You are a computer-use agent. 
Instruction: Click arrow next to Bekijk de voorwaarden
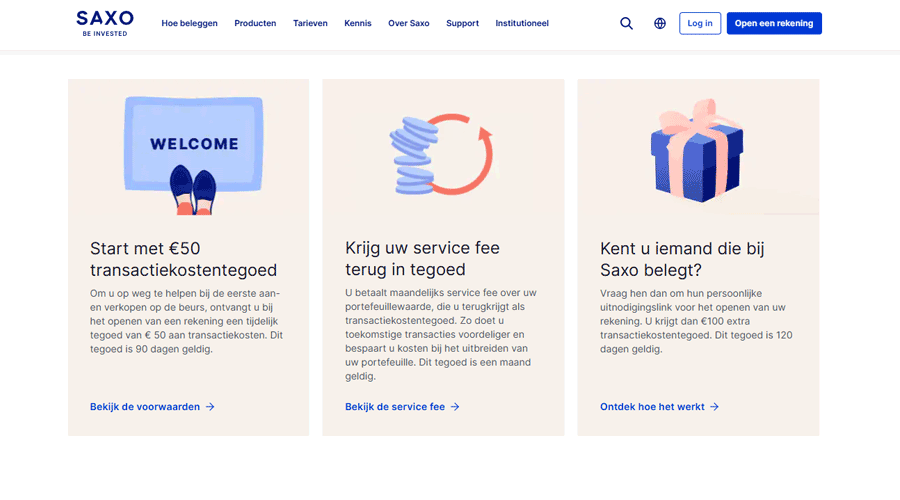click(210, 407)
